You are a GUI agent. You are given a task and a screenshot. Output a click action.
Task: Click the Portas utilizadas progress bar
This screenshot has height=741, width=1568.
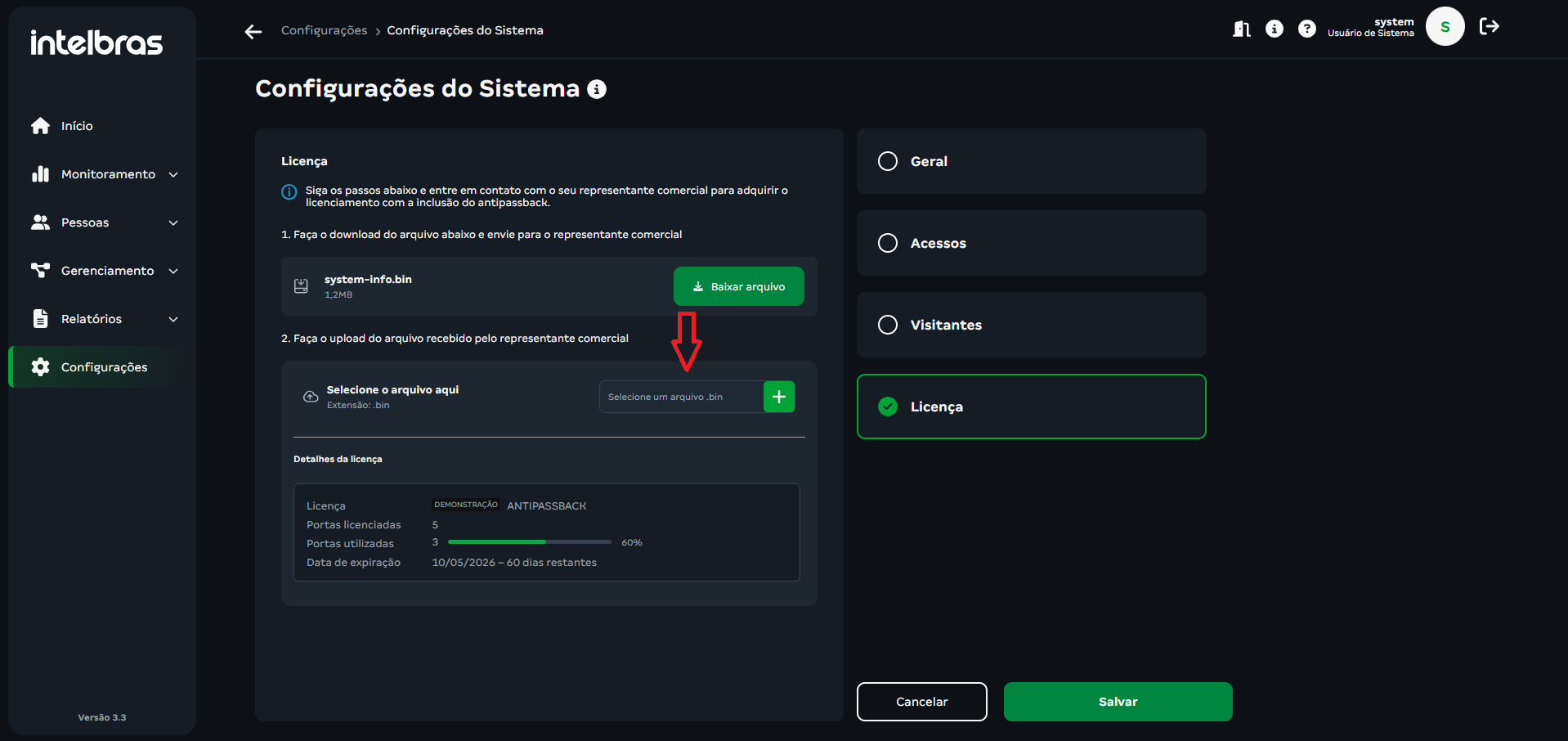530,542
